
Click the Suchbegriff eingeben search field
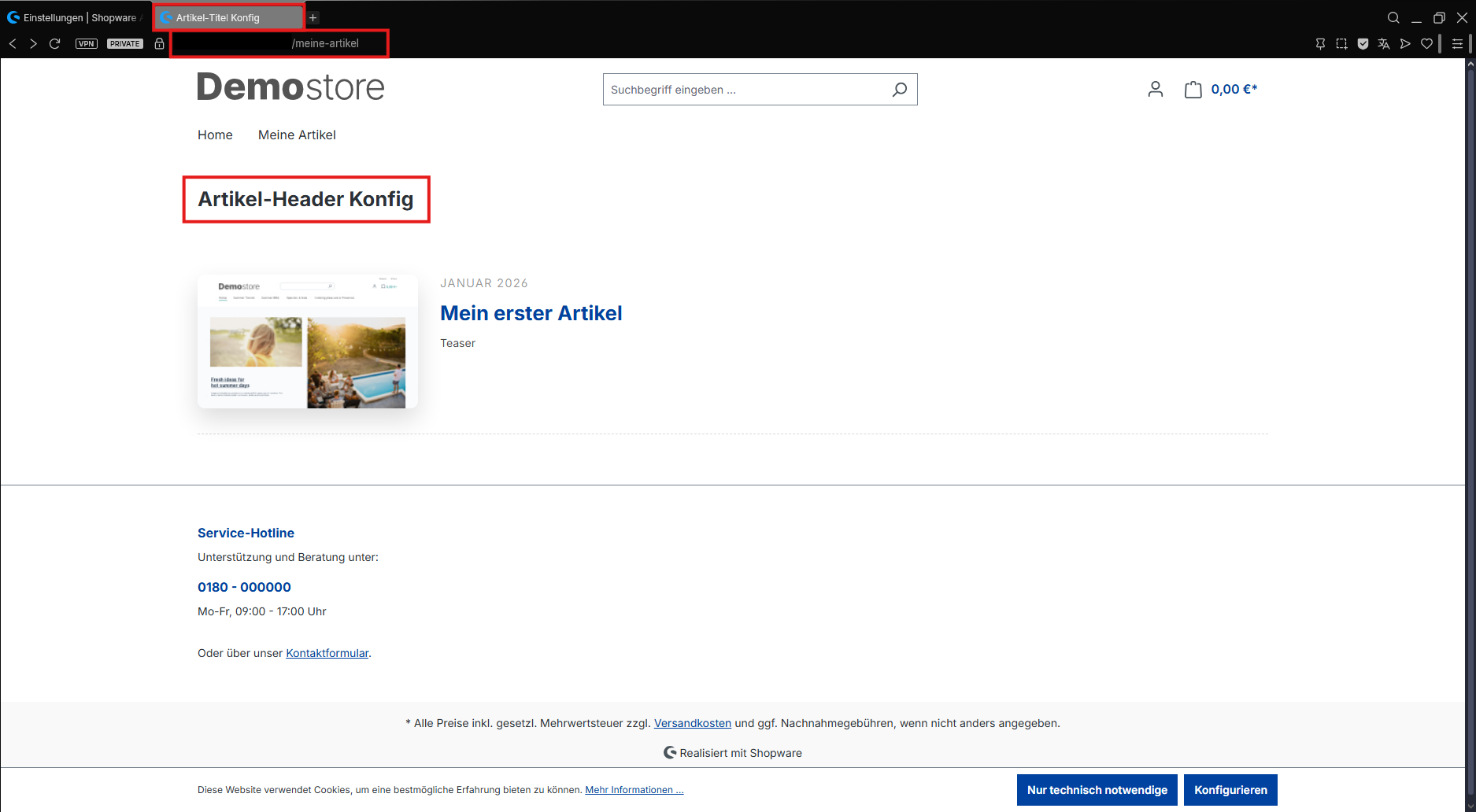click(744, 90)
